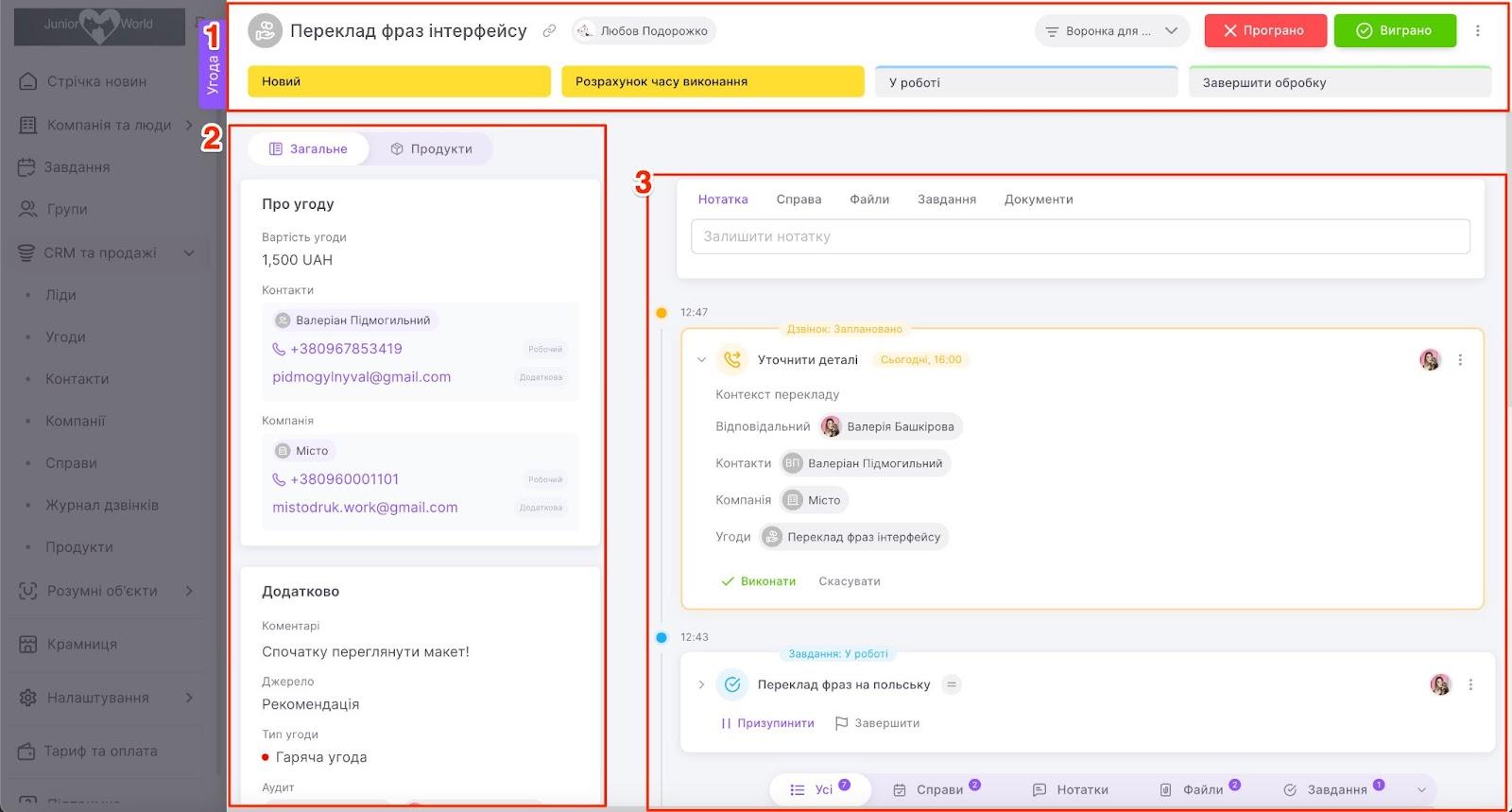Set deal stage to У роботі

pos(1025,82)
